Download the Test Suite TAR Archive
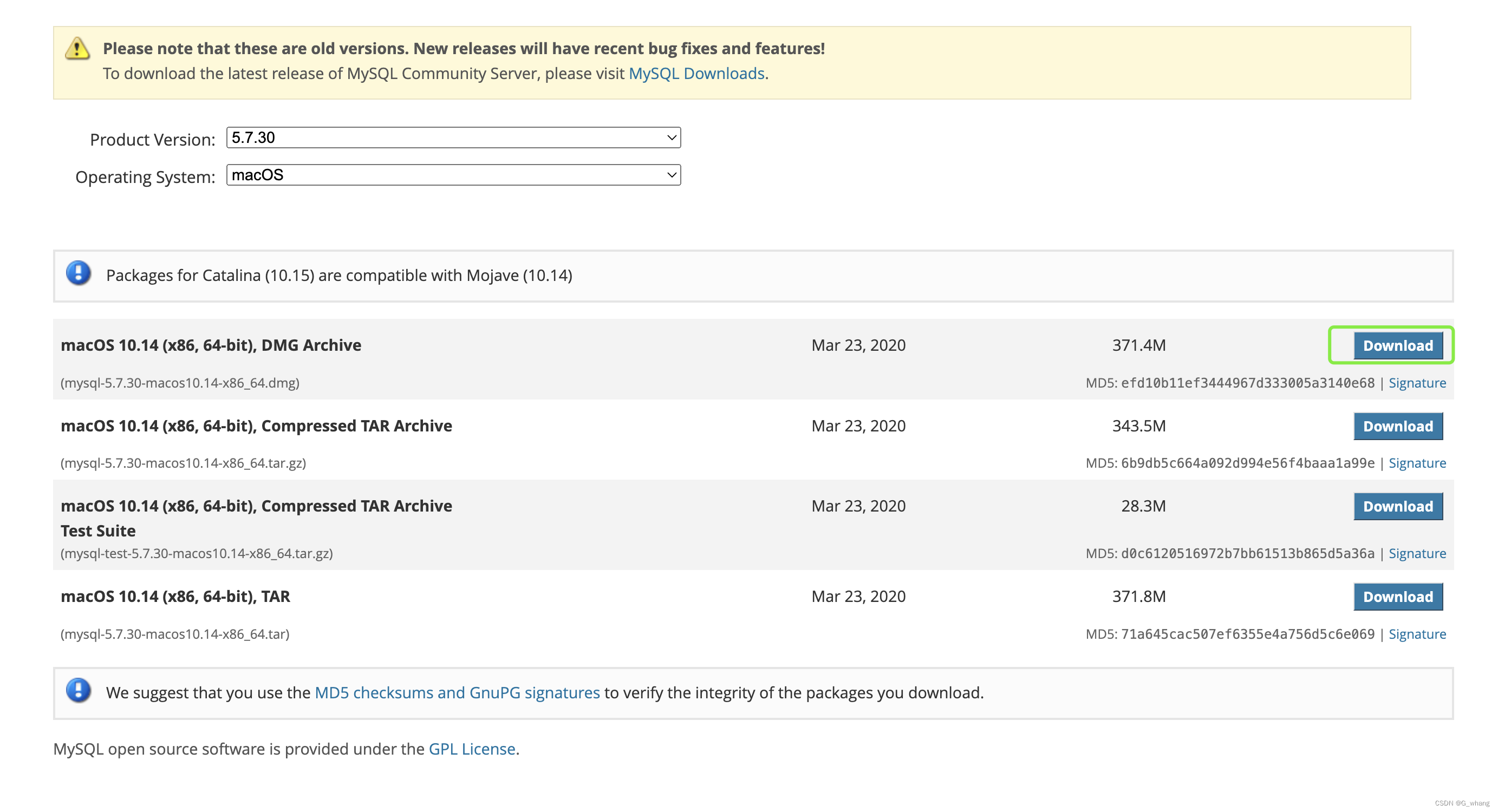Viewport: 1498px width, 812px height. [1398, 506]
